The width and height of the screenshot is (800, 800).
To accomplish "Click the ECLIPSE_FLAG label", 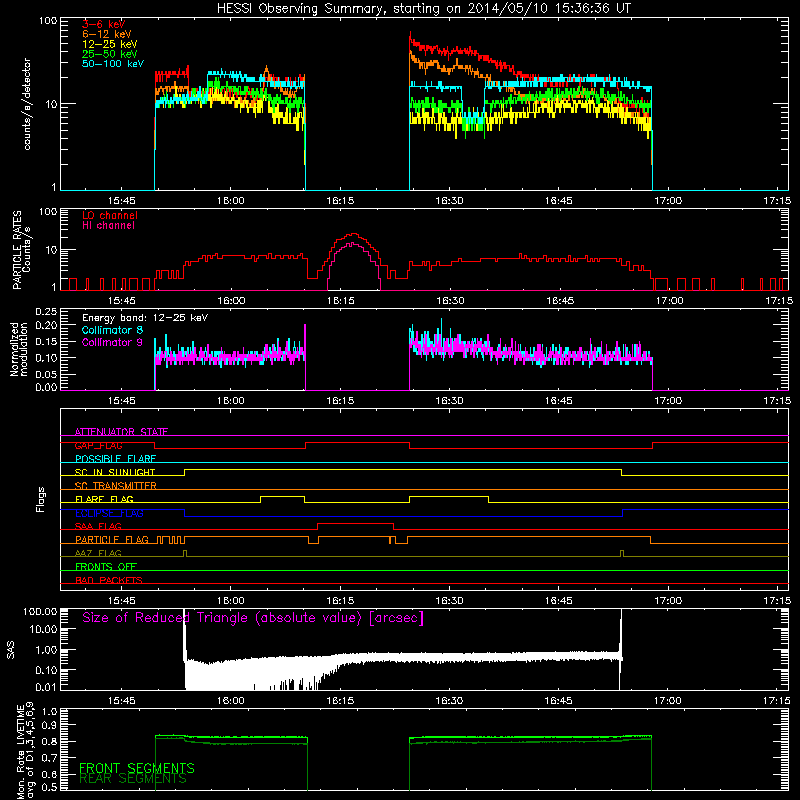I will coord(109,513).
